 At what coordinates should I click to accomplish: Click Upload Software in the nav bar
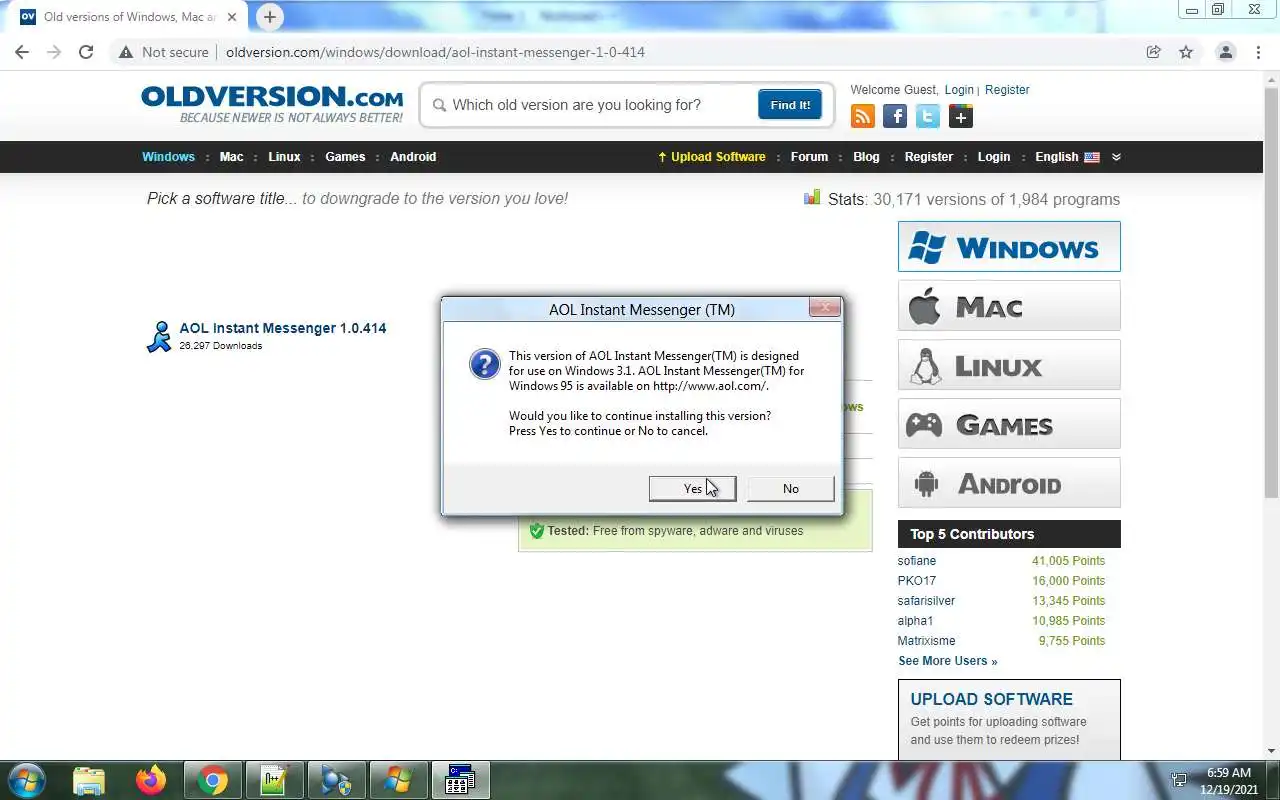tap(711, 157)
